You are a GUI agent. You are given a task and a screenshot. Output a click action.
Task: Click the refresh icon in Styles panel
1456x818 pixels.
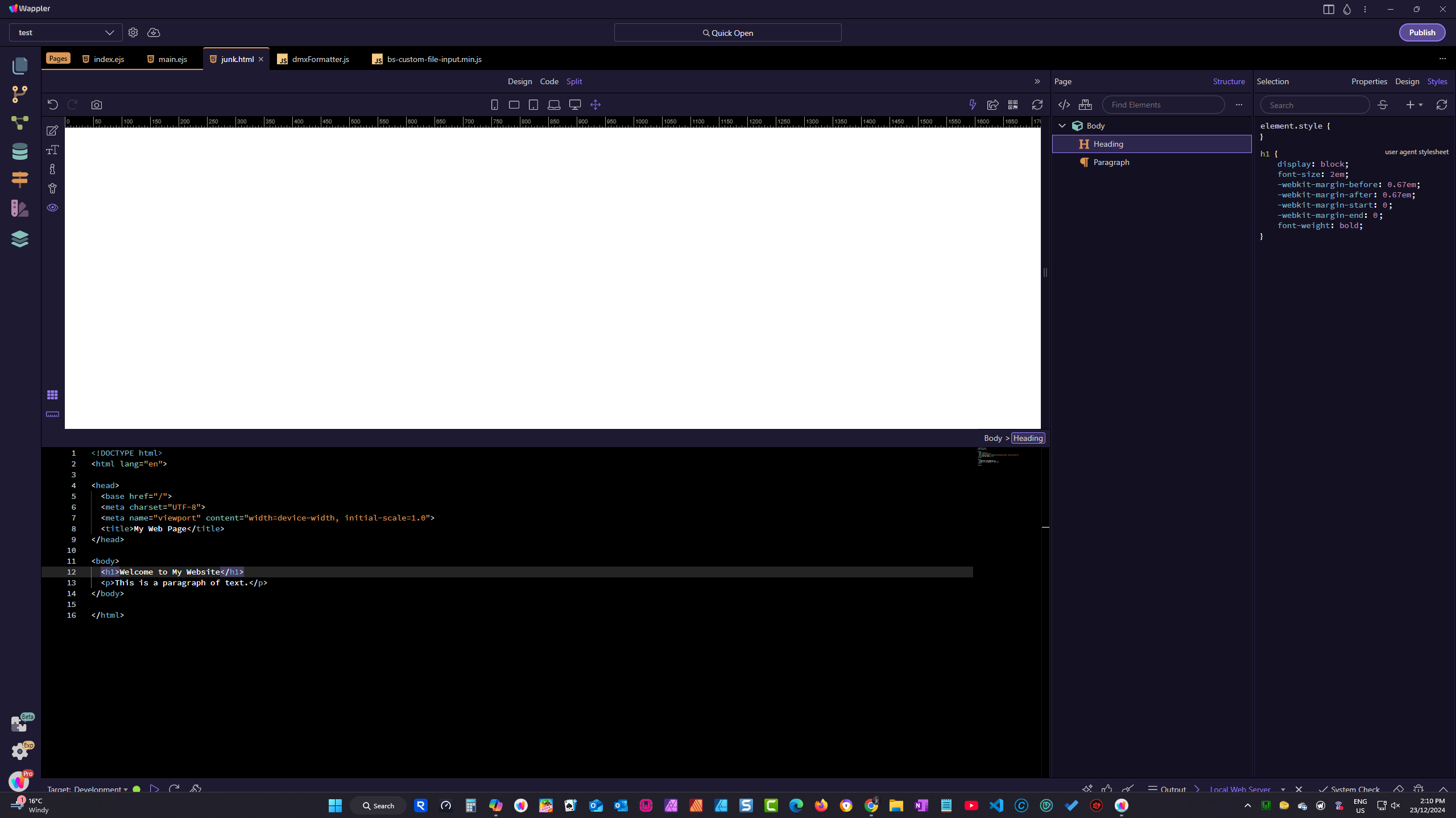coord(1441,105)
